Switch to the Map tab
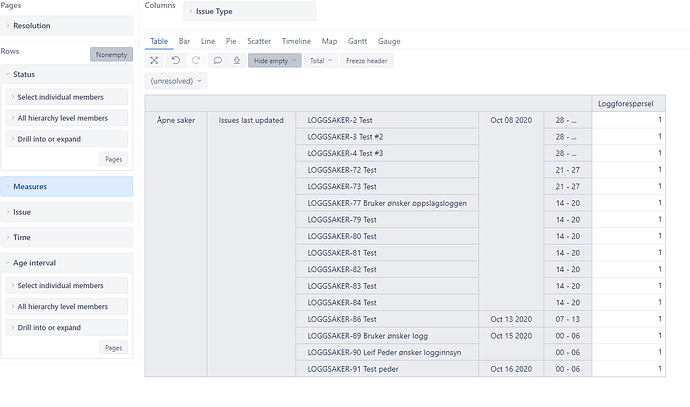This screenshot has height=407, width=690. pyautogui.click(x=329, y=41)
